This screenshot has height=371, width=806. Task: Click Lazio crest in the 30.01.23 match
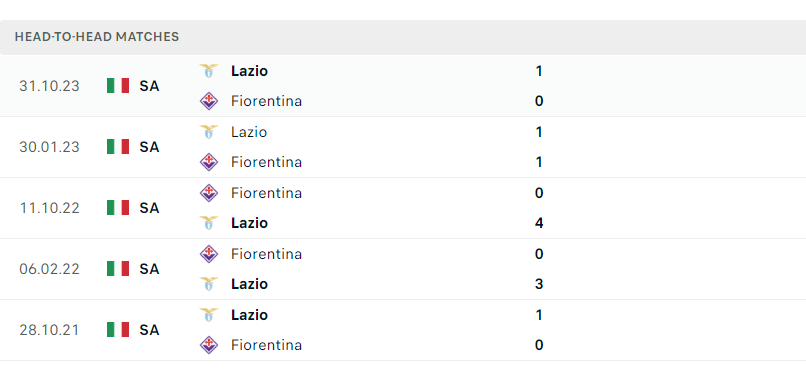coord(209,132)
